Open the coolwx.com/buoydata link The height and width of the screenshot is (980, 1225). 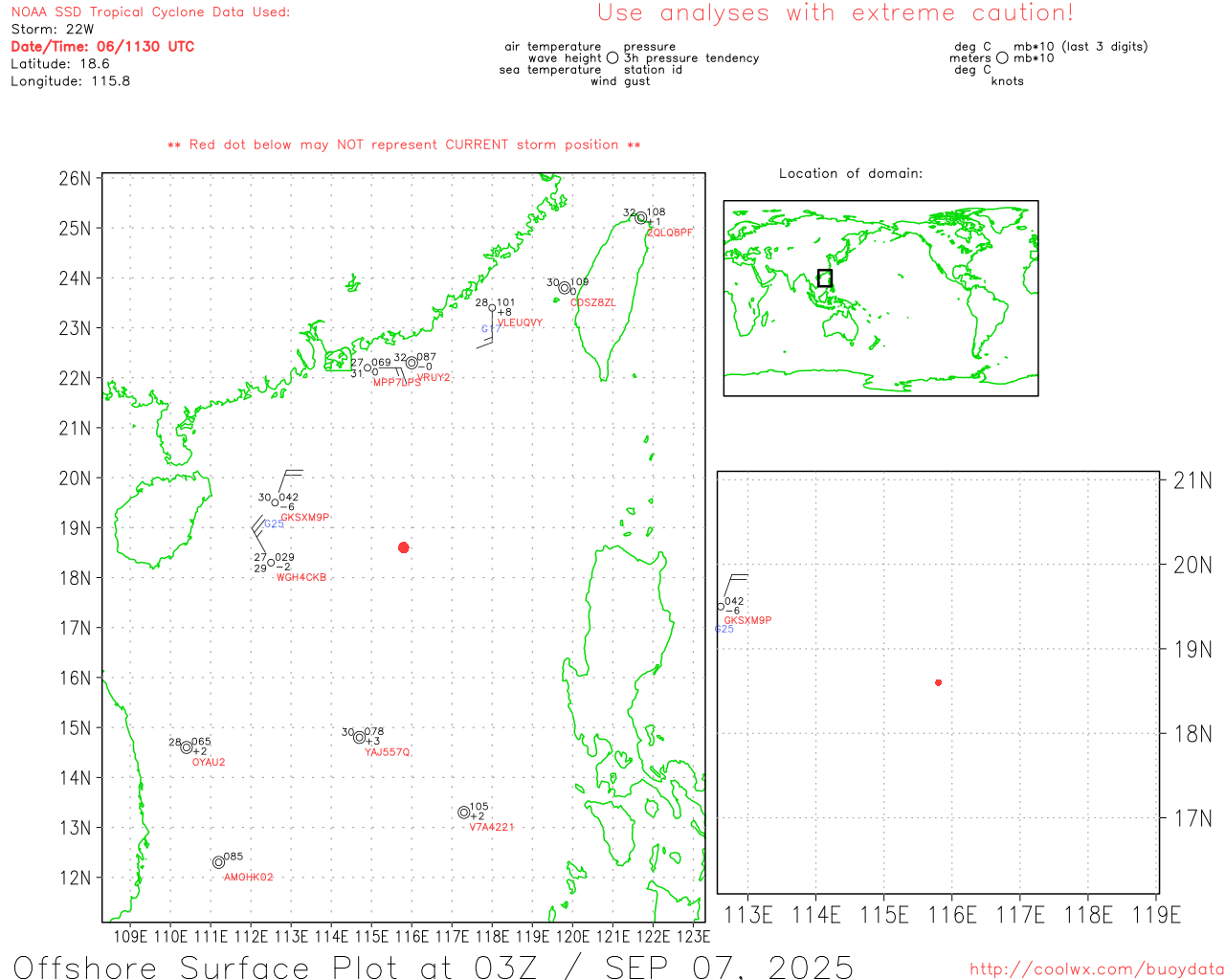pyautogui.click(x=1097, y=969)
